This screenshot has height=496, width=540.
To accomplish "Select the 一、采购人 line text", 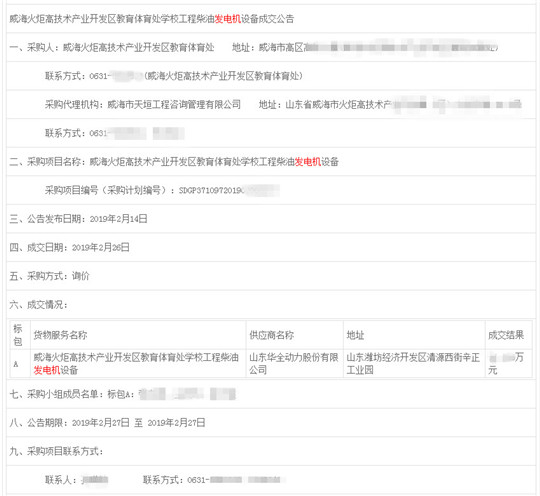I will pyautogui.click(x=112, y=47).
